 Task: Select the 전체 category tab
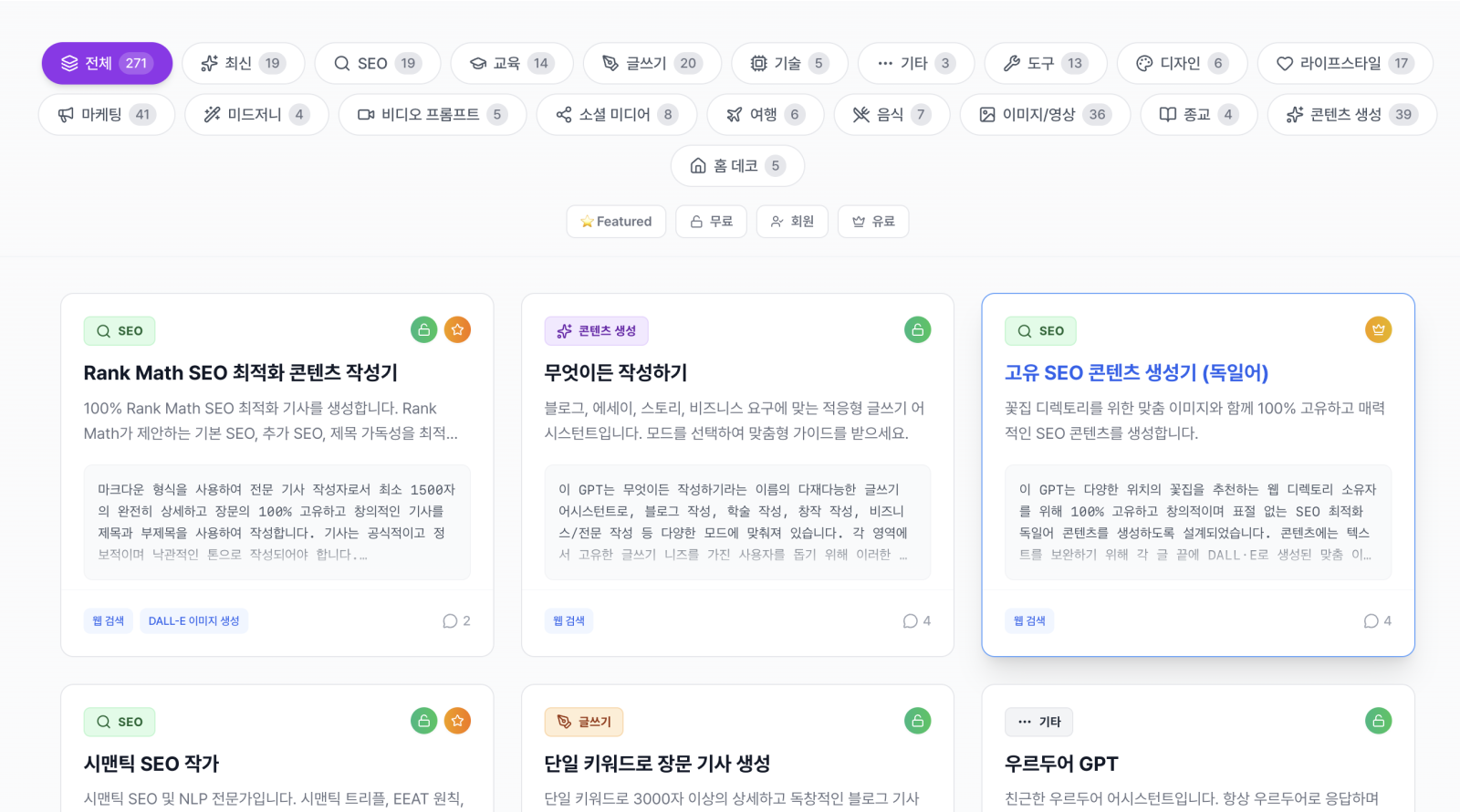(x=107, y=63)
